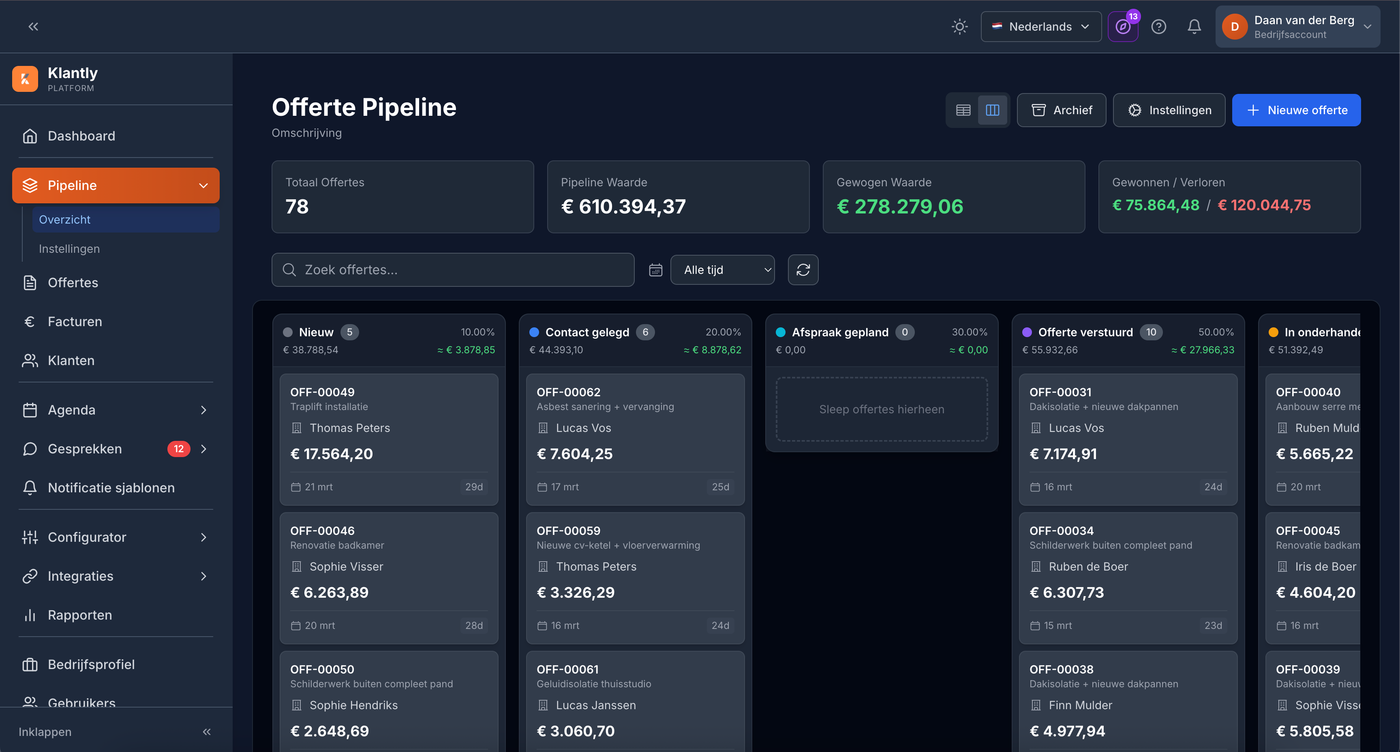Viewport: 1400px width, 752px height.
Task: Open the Klantly logo in sidebar
Action: pyautogui.click(x=25, y=79)
